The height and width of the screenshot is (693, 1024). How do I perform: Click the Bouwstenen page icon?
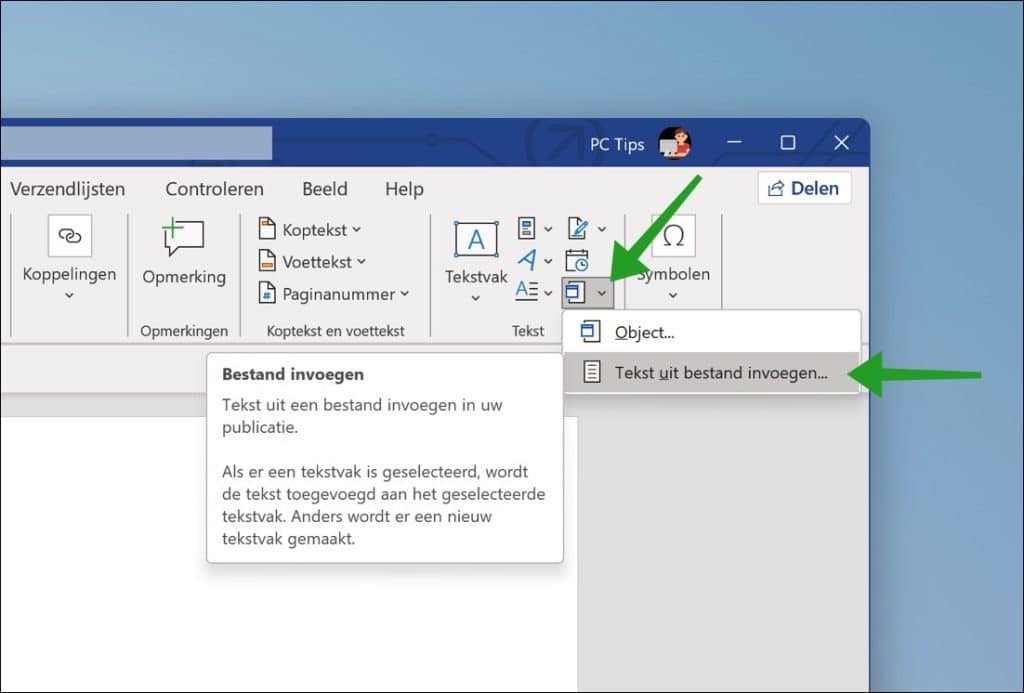click(527, 228)
